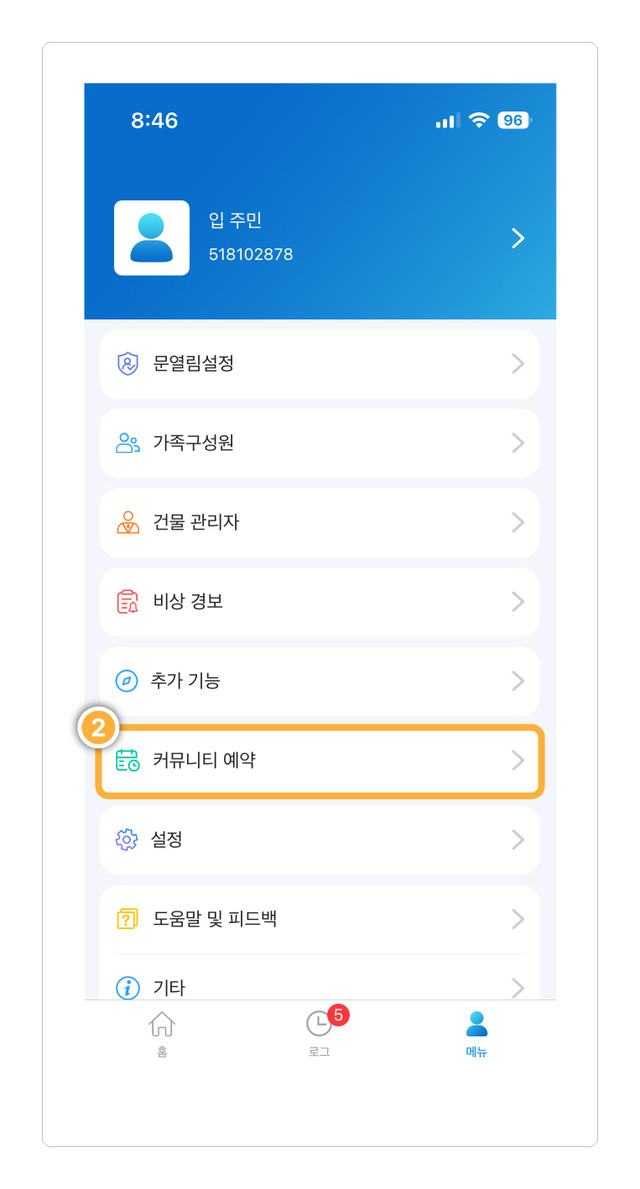Switch to the 홈 tab

[x=162, y=1033]
